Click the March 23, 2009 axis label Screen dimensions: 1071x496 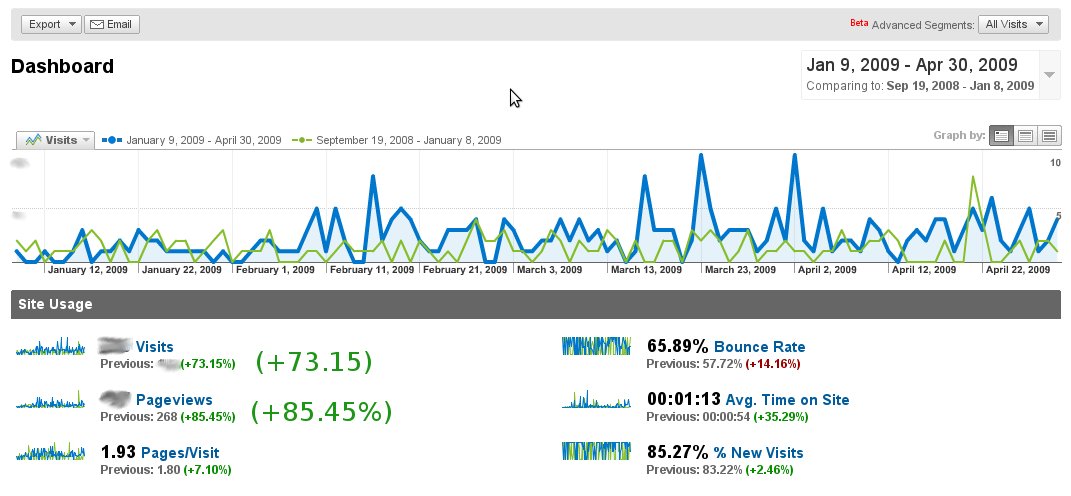click(740, 270)
